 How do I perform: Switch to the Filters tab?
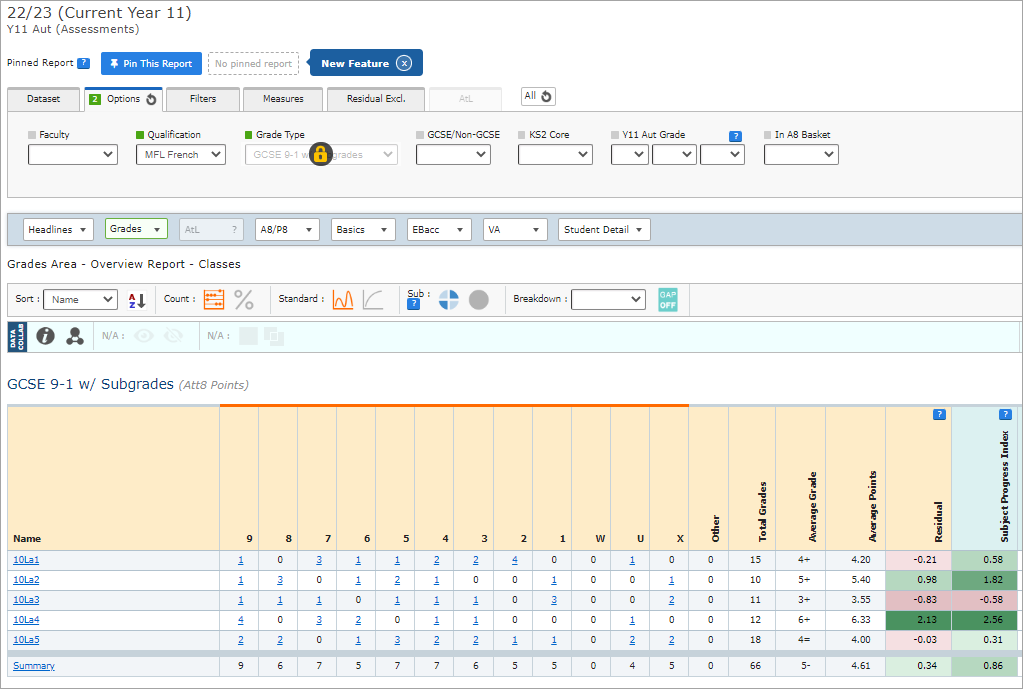[203, 99]
